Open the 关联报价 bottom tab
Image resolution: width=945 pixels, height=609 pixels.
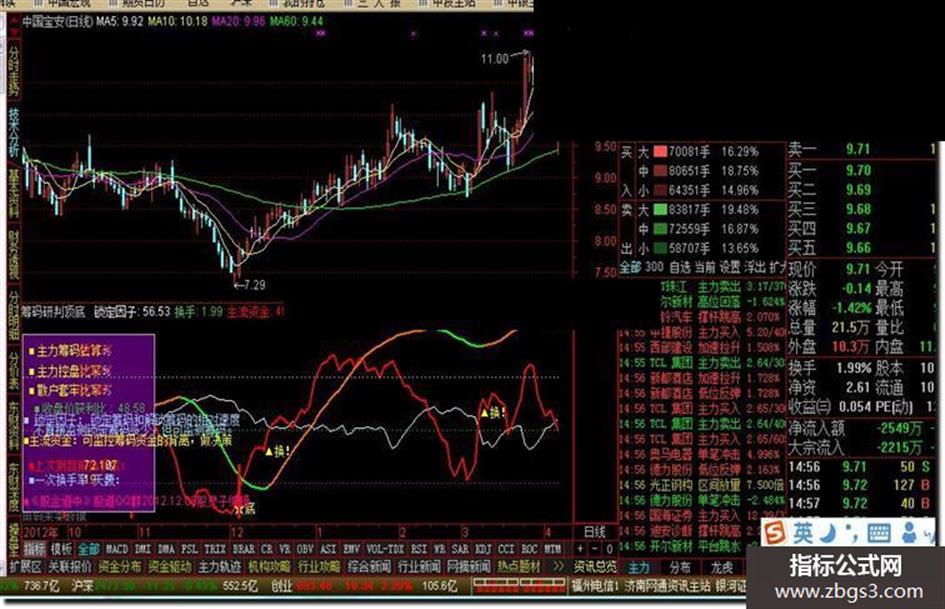70,567
